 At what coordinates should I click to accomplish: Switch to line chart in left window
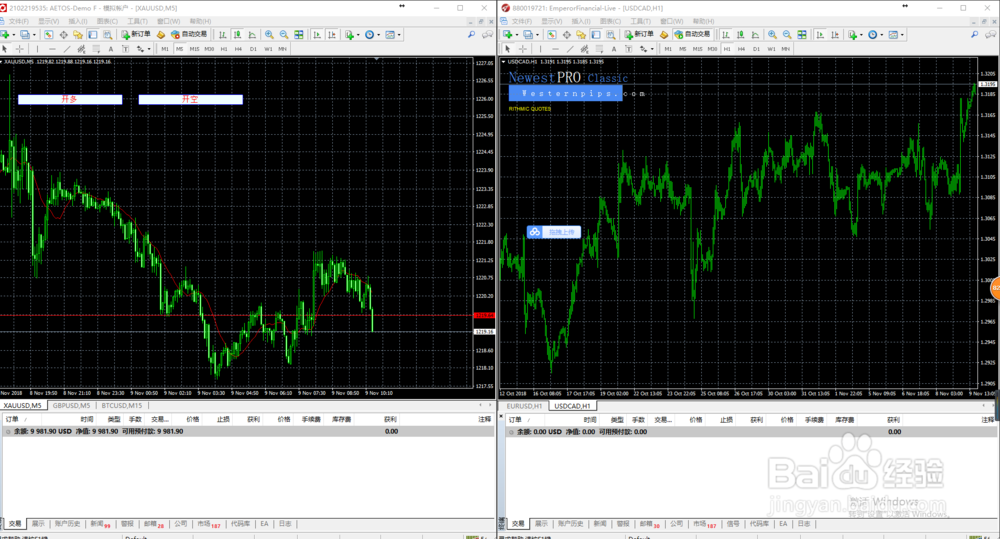(x=252, y=34)
